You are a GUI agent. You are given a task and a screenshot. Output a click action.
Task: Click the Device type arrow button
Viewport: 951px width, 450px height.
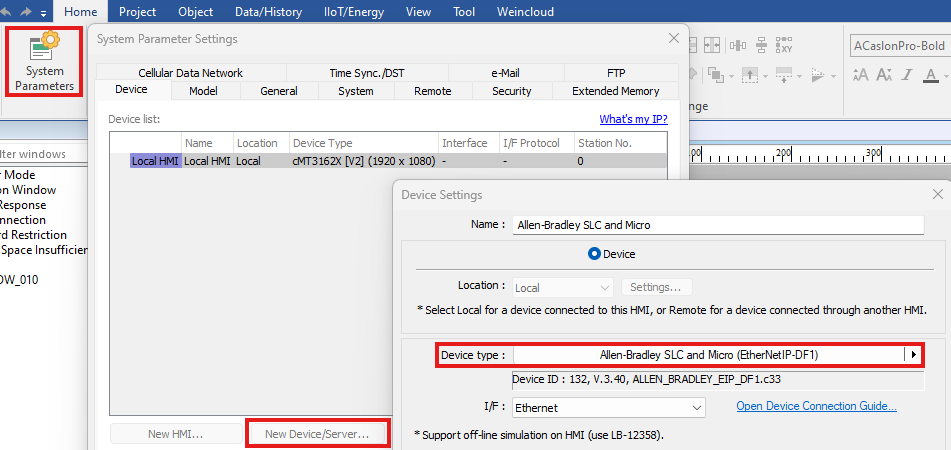913,355
